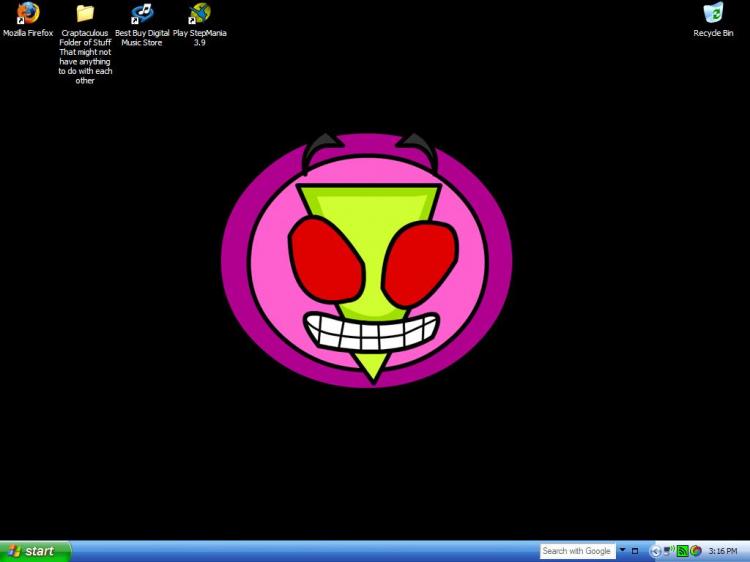Click the wireless network tray icon
Viewport: 750px width, 562px height.
669,551
